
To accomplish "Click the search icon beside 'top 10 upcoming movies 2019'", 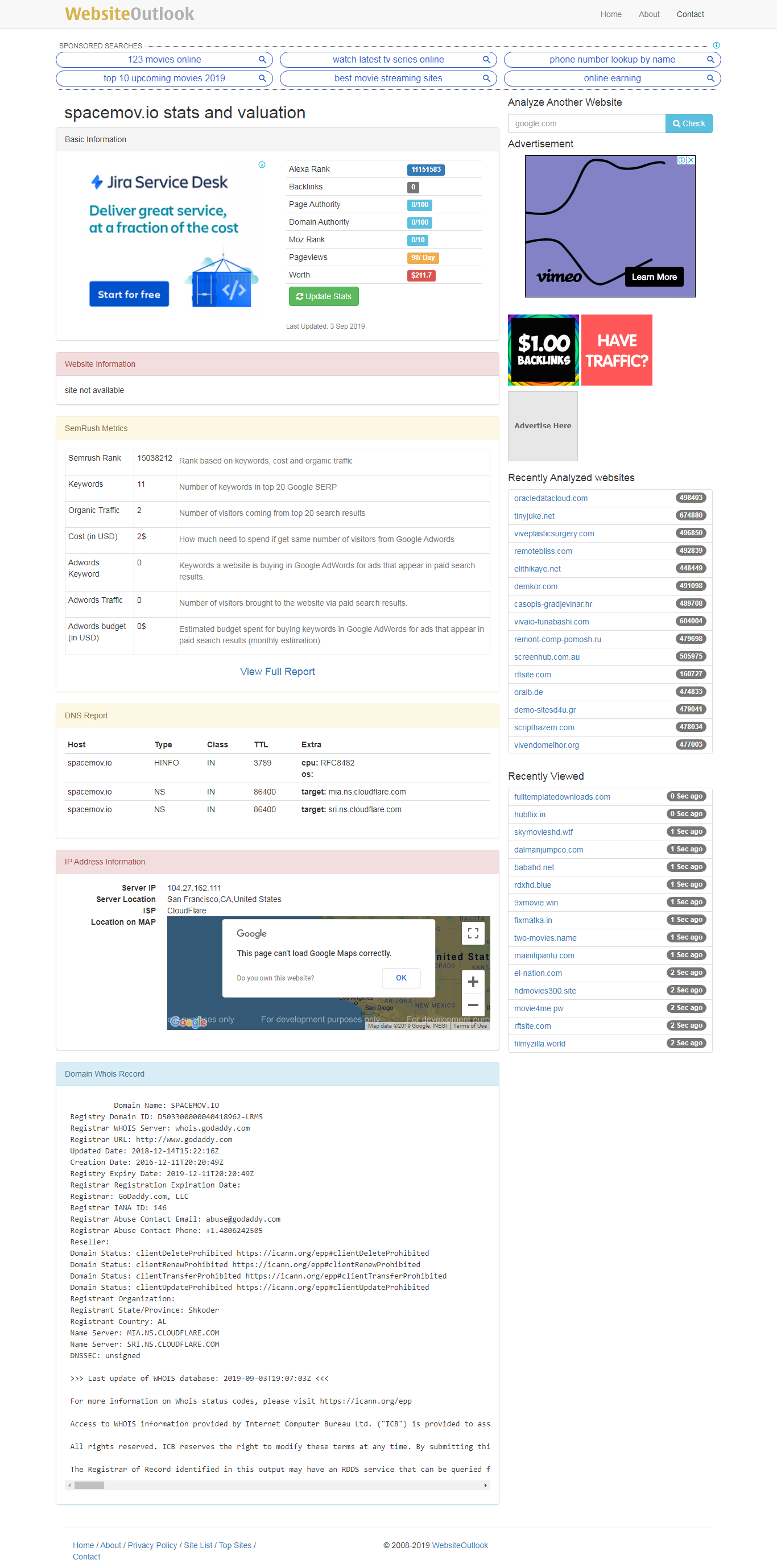I will pyautogui.click(x=262, y=78).
